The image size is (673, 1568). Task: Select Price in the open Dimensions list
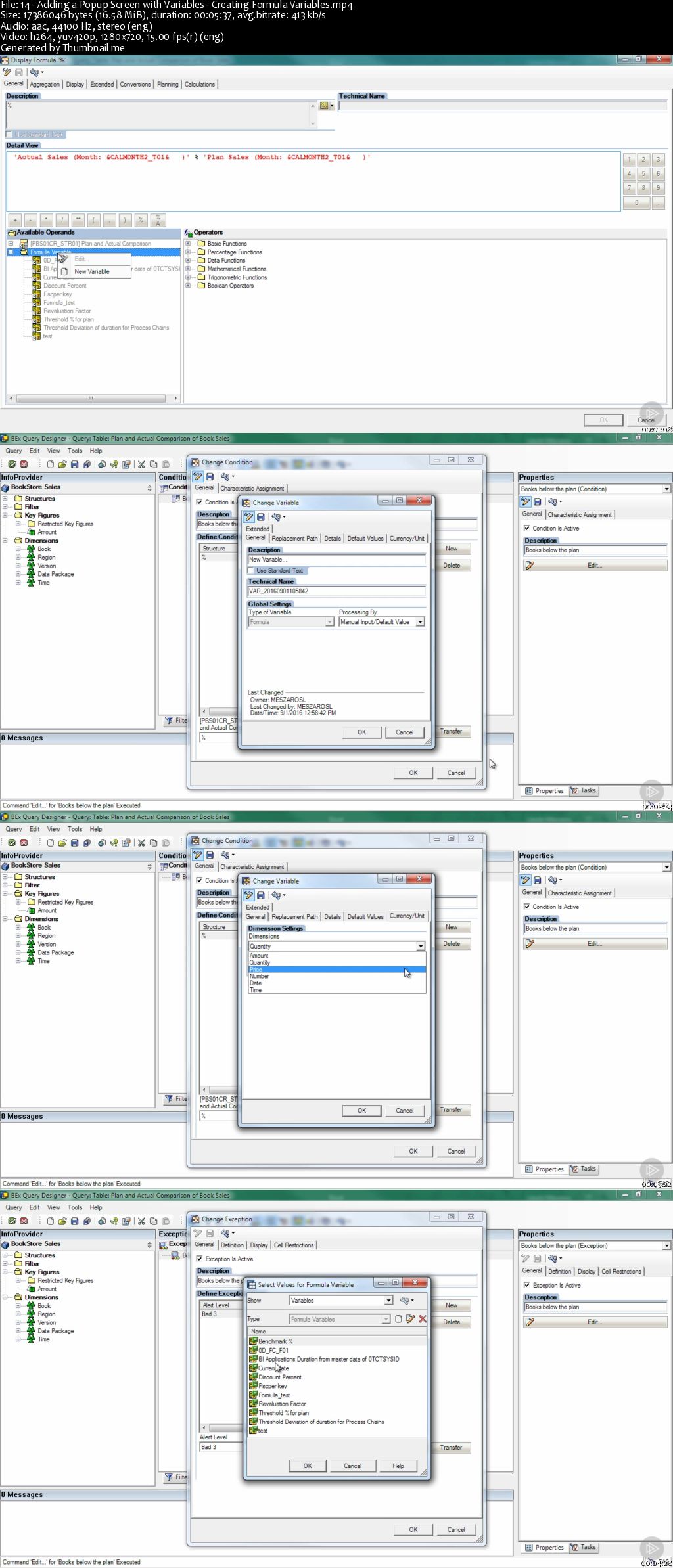click(x=336, y=970)
